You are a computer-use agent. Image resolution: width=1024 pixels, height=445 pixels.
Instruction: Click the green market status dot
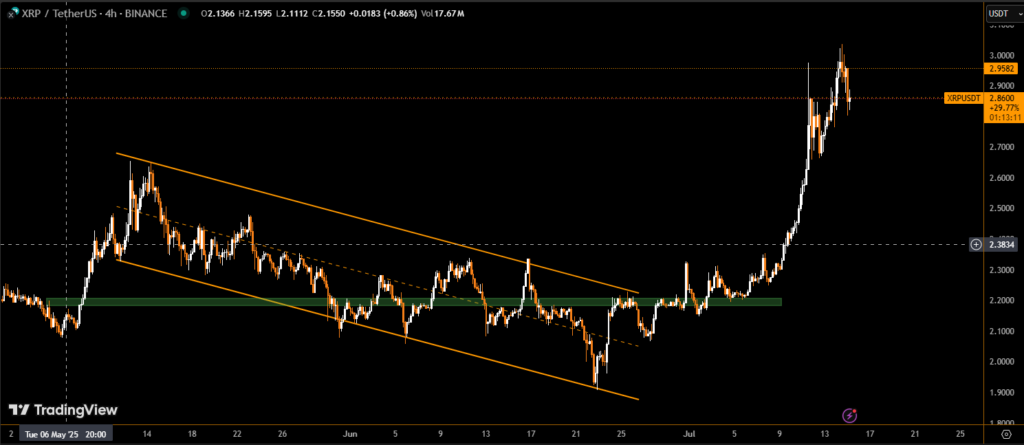click(x=182, y=13)
